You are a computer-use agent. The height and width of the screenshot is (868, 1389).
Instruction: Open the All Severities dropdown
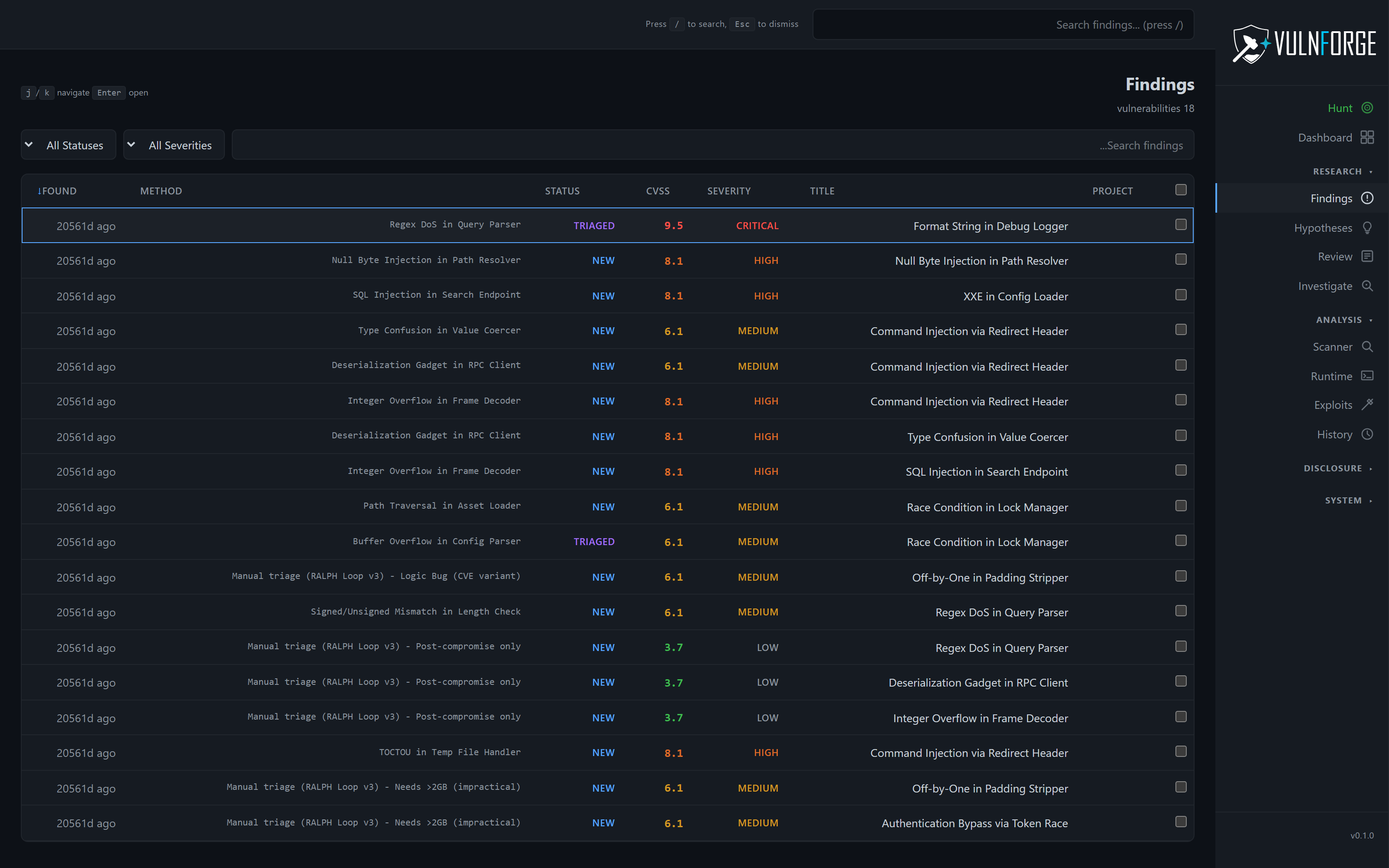point(174,145)
